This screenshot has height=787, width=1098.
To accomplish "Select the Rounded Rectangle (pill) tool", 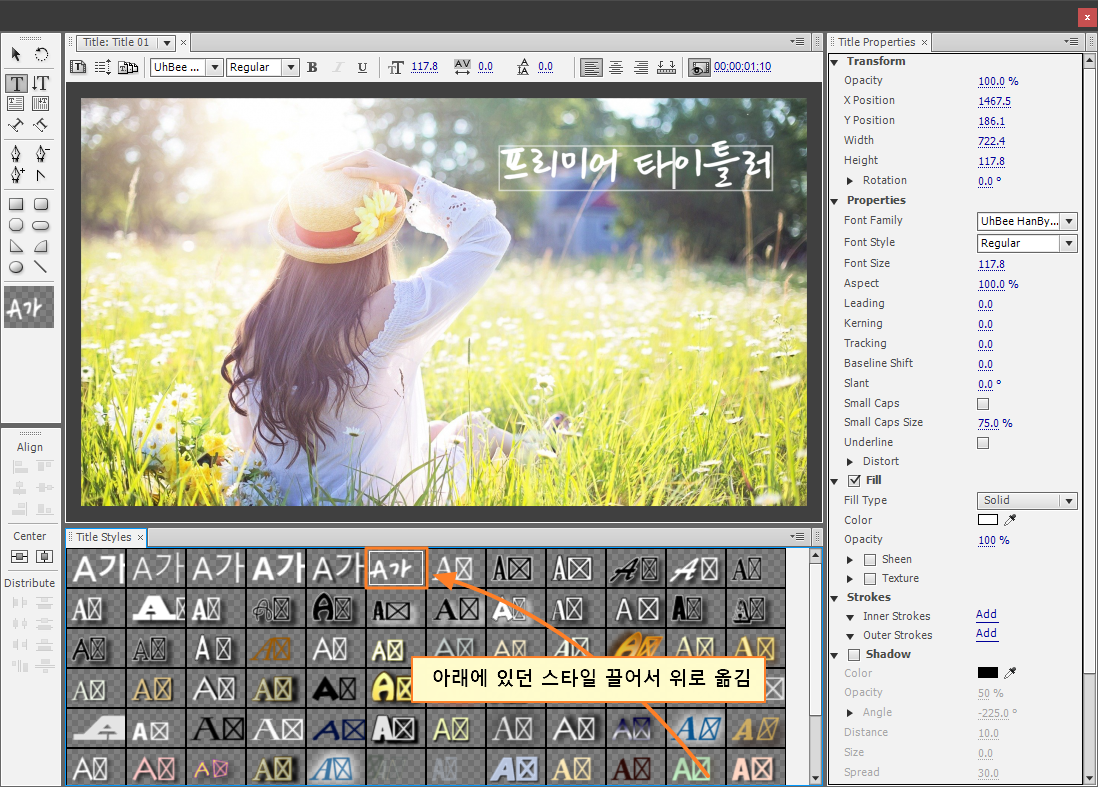I will coord(41,225).
